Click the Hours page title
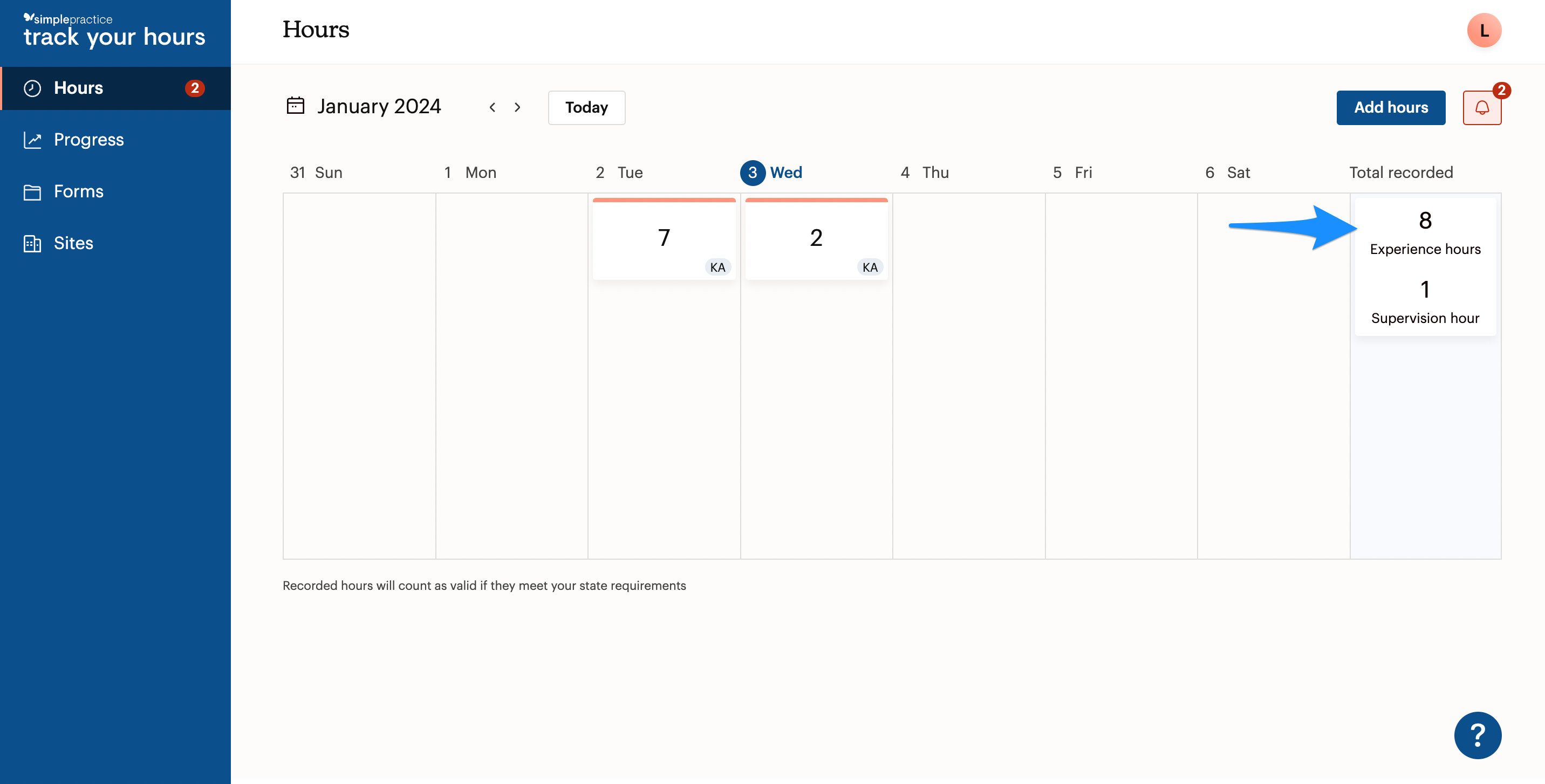This screenshot has width=1545, height=784. click(x=316, y=29)
